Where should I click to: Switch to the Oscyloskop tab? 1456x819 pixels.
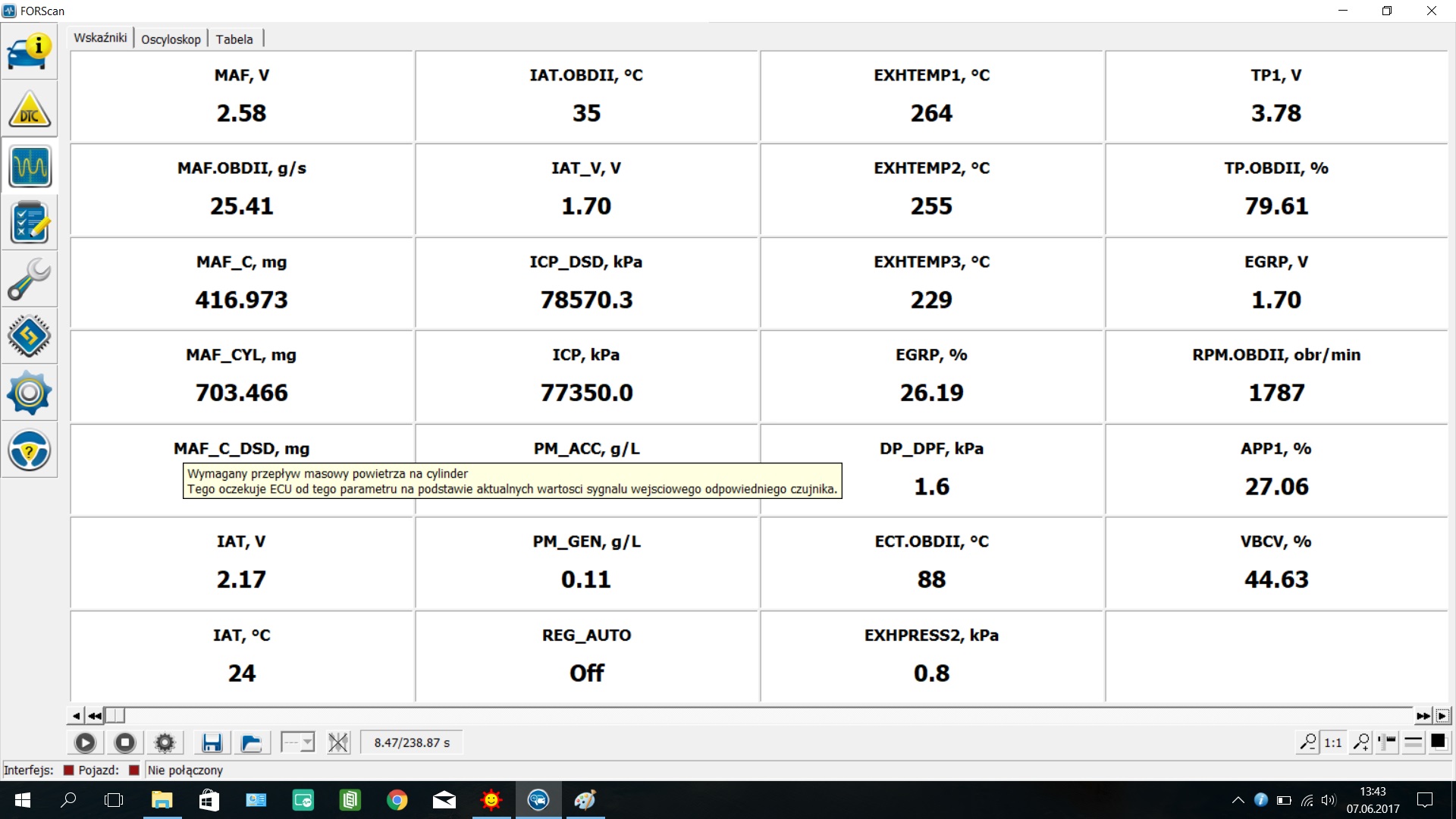171,39
